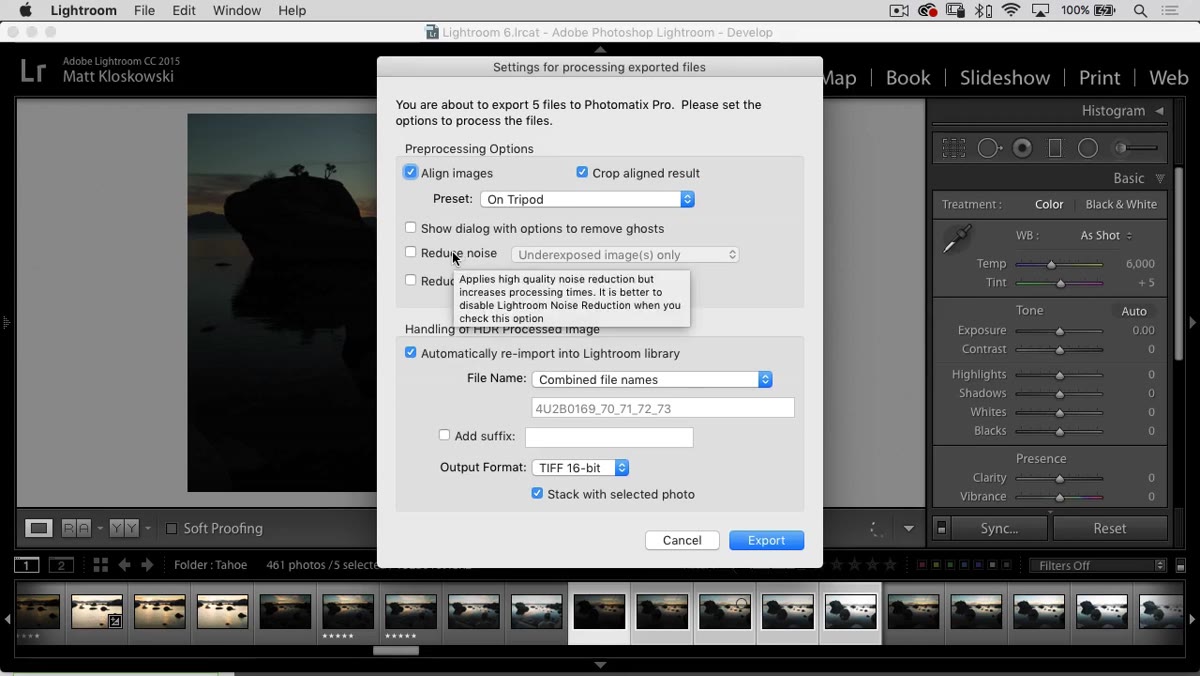This screenshot has width=1200, height=676.
Task: Select the Adjustment Brush tool
Action: tap(1135, 148)
